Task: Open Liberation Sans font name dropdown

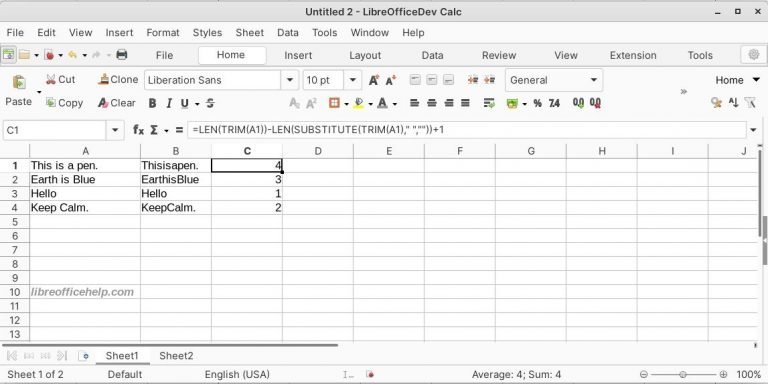Action: pos(289,80)
